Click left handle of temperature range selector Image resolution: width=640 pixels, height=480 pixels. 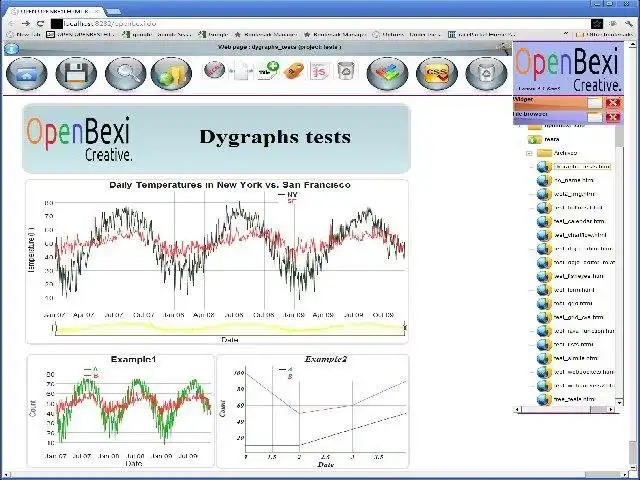click(x=56, y=328)
